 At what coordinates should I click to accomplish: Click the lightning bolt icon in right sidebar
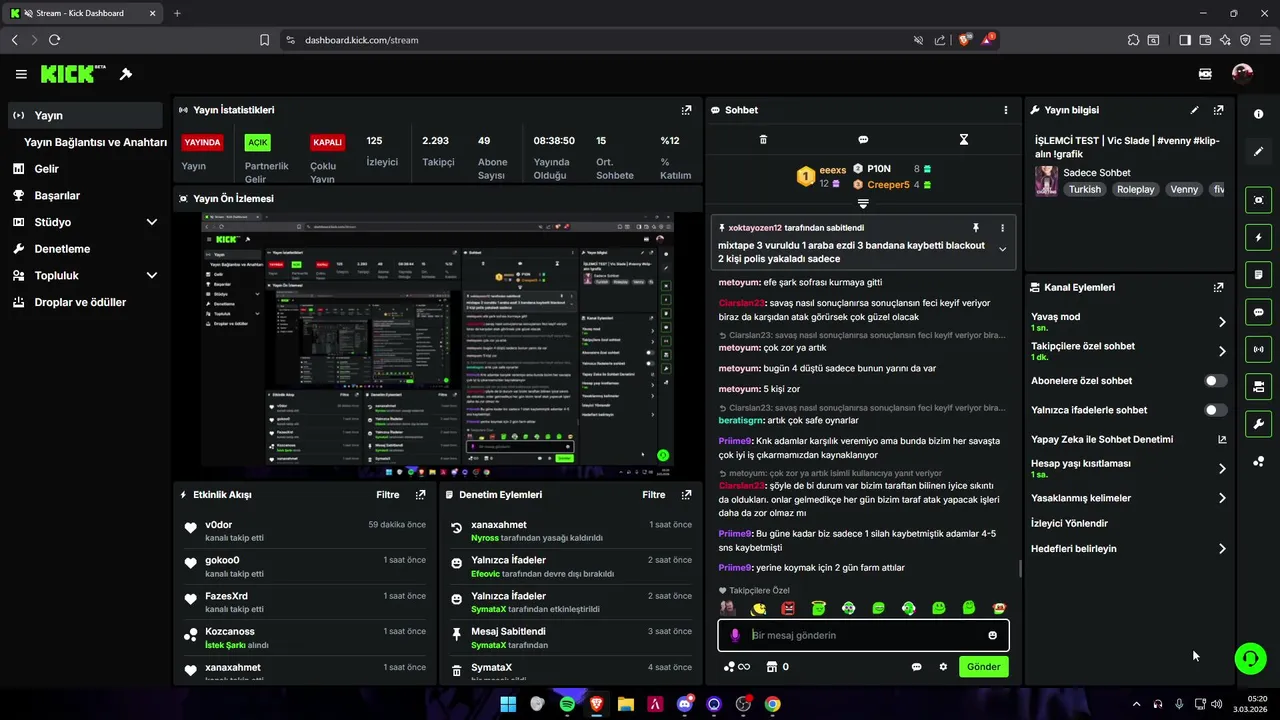1258,238
